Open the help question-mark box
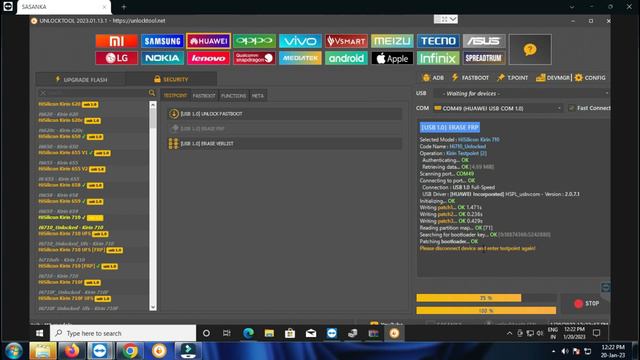The height and width of the screenshot is (360, 640). (x=530, y=50)
